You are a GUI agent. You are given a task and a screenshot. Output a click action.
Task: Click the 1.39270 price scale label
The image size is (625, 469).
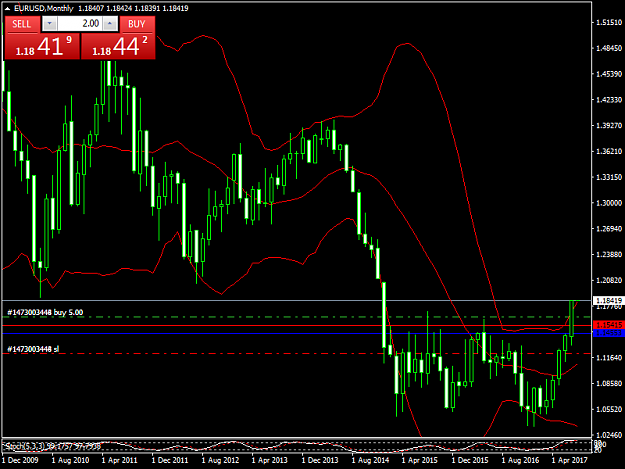(x=609, y=126)
